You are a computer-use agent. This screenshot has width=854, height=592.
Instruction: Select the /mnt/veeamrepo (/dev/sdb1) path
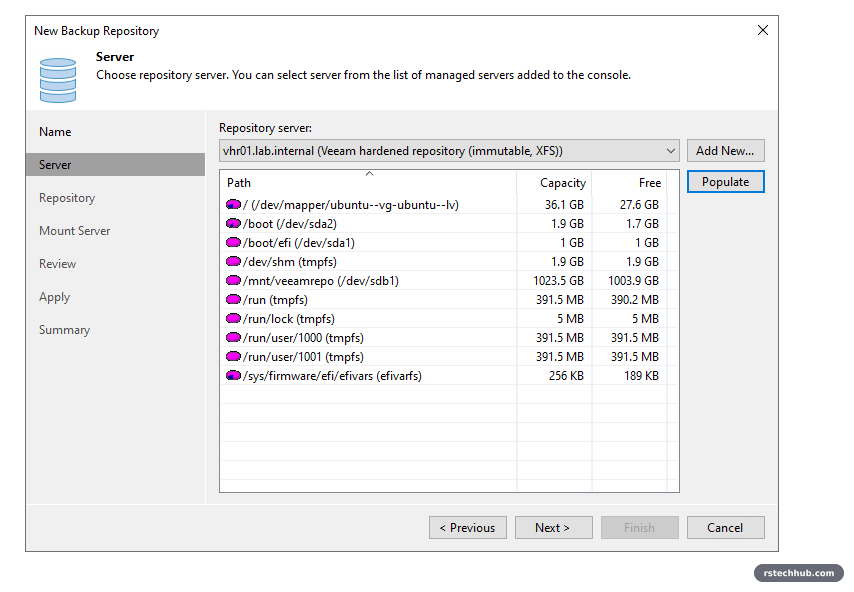(321, 280)
